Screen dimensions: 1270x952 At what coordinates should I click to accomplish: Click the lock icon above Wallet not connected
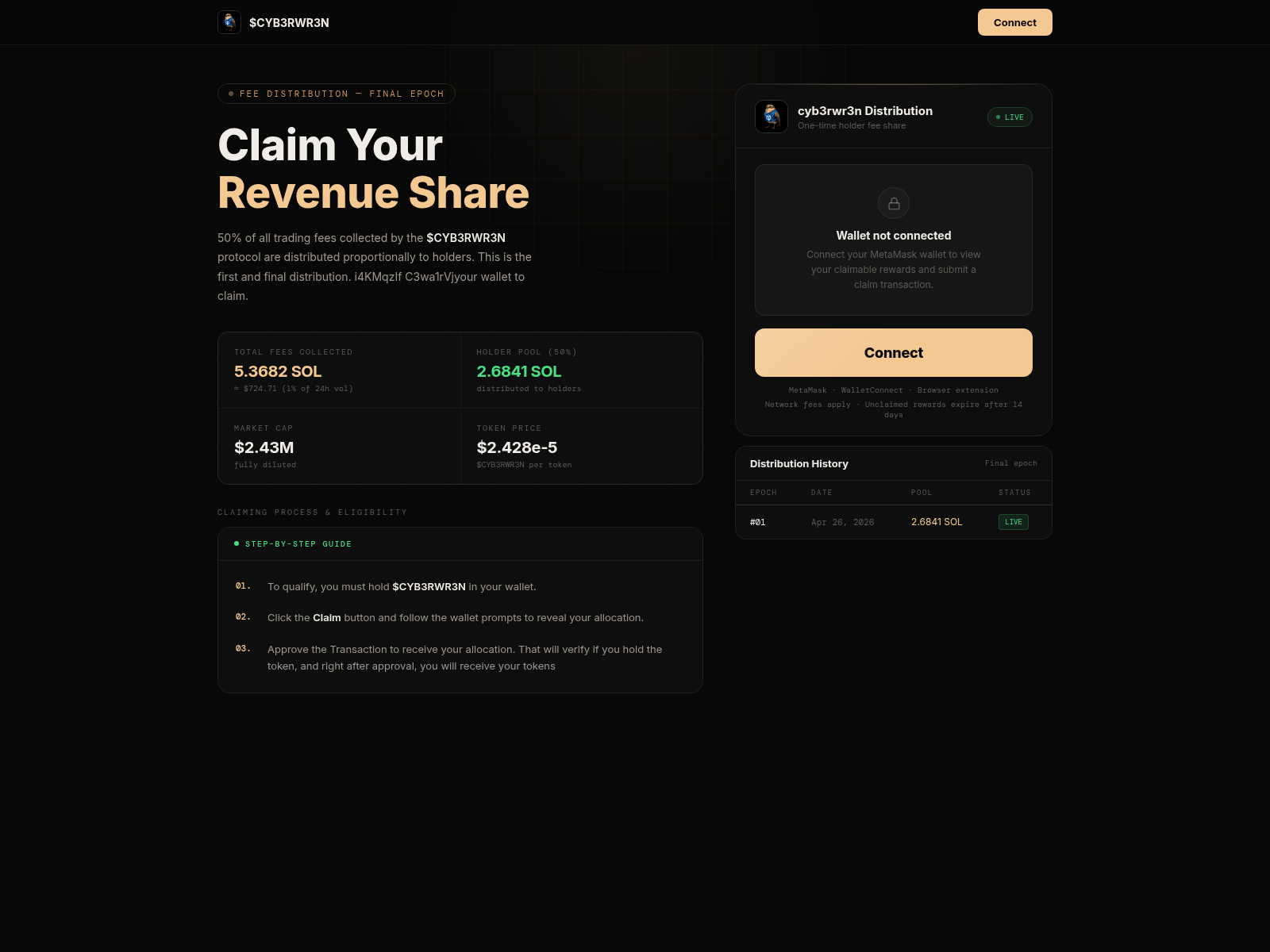(x=894, y=203)
